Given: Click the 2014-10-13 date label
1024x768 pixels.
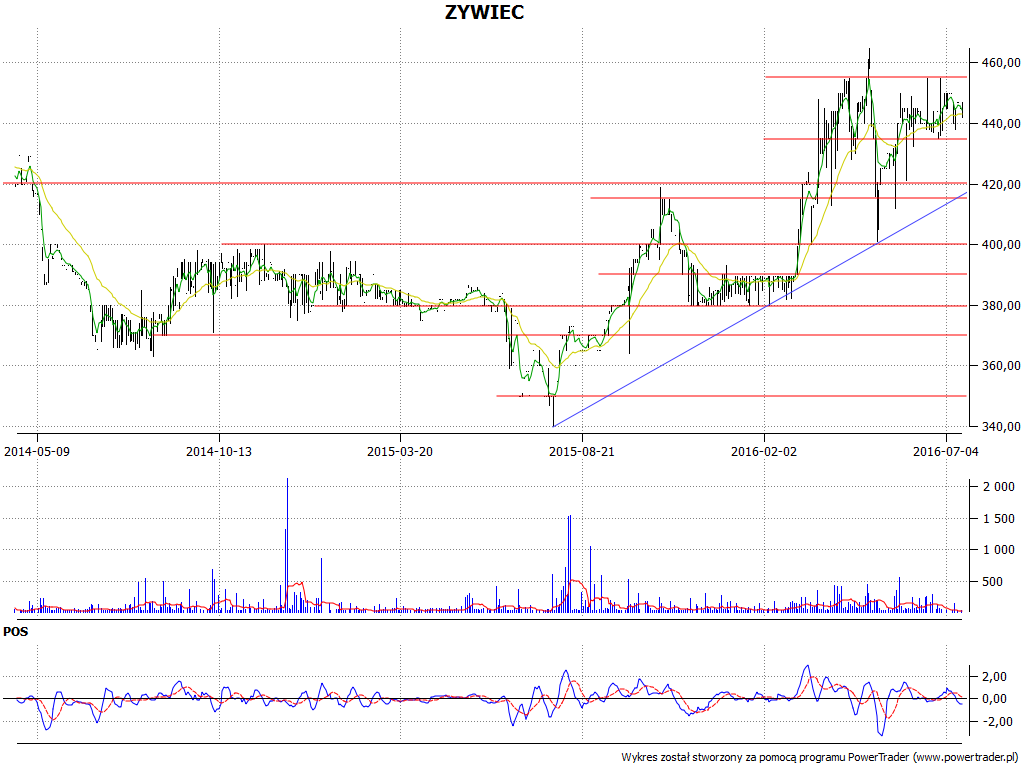Looking at the screenshot, I should point(219,451).
